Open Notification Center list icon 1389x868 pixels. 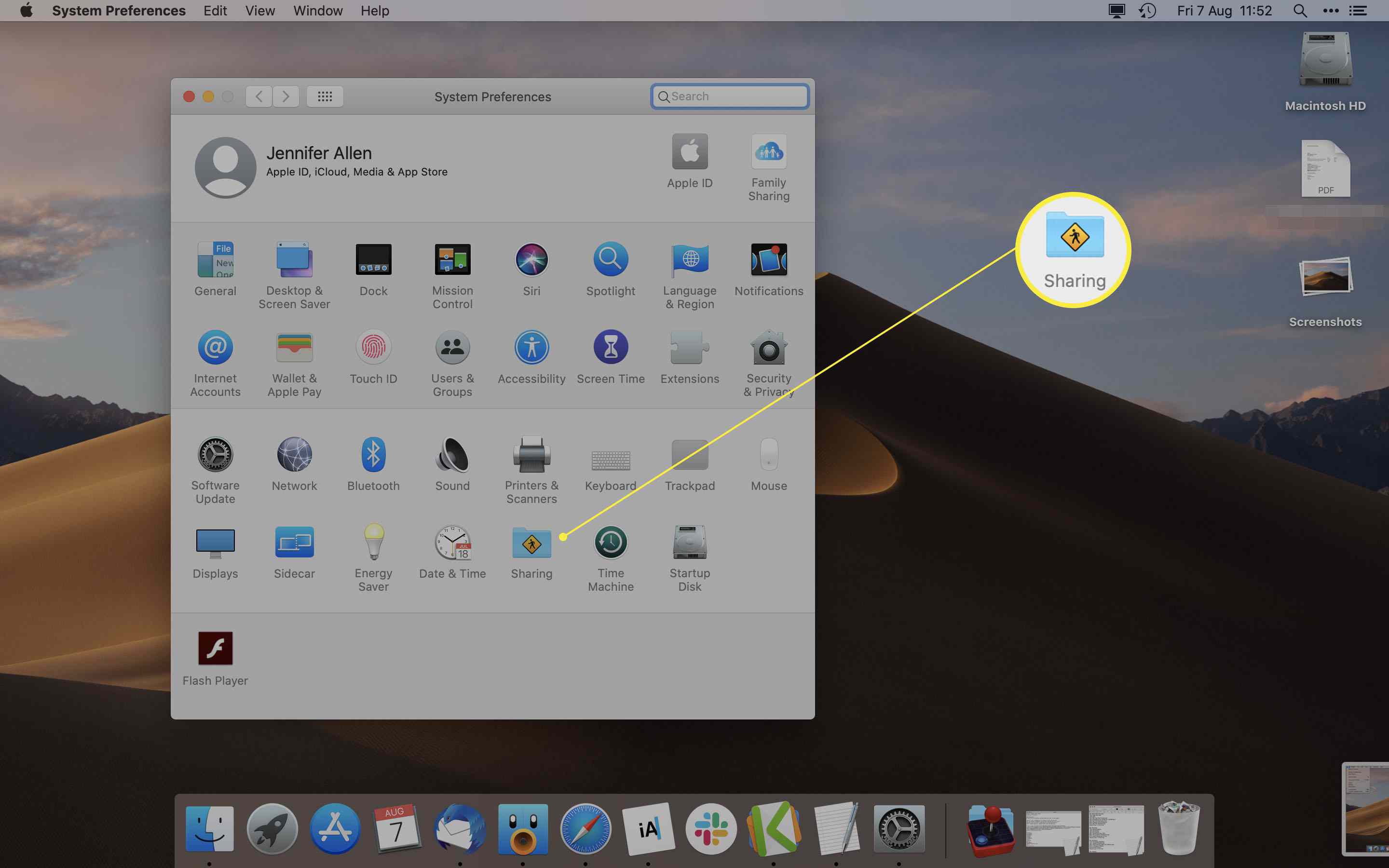(x=1358, y=10)
